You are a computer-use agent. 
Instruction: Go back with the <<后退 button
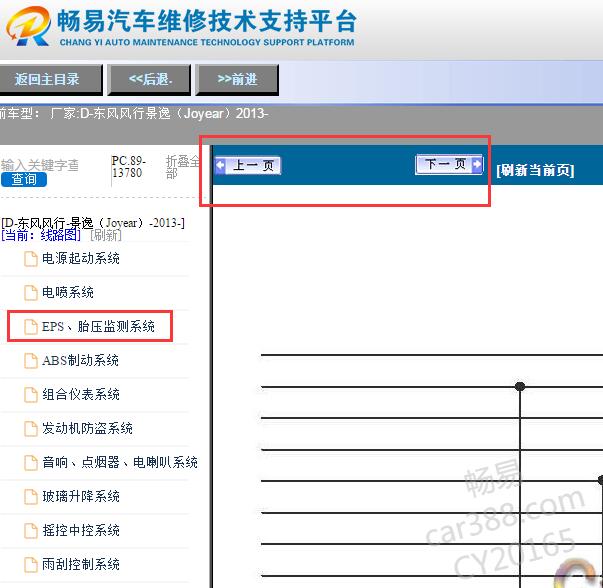149,80
